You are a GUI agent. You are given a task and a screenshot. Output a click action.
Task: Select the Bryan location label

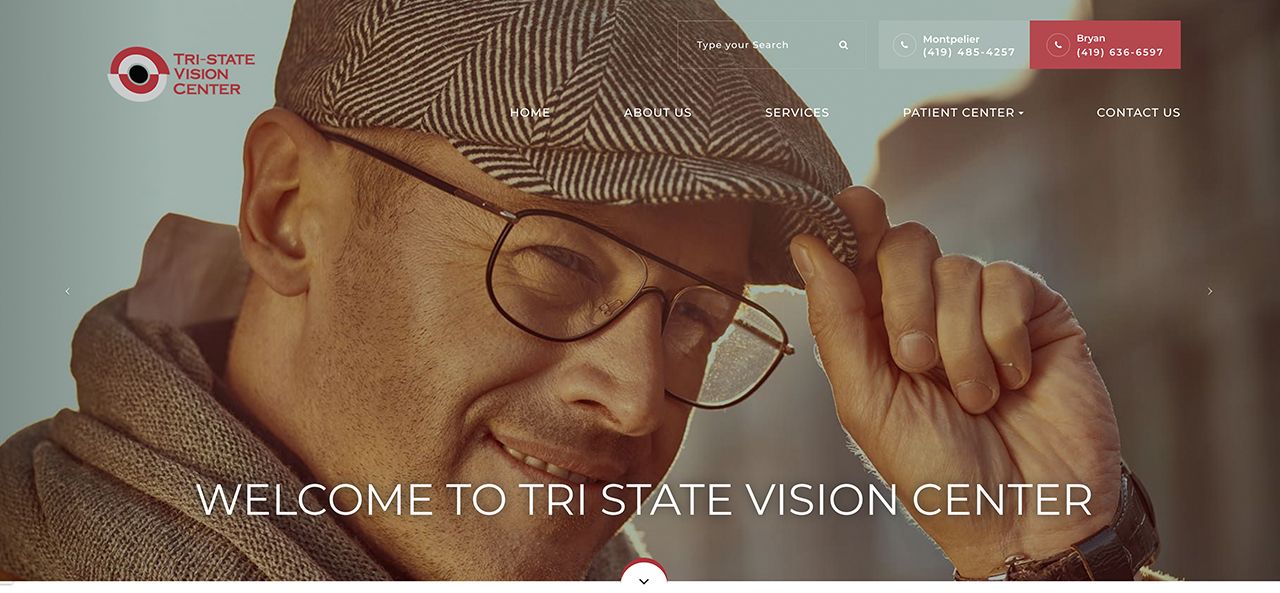tap(1091, 39)
